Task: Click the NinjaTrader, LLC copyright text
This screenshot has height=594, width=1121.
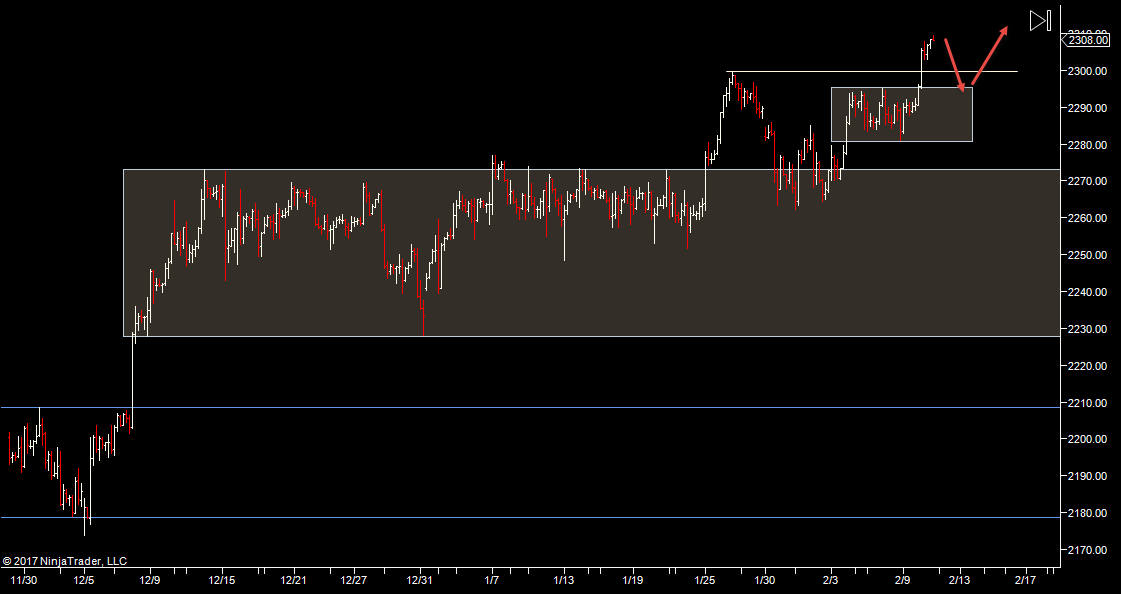Action: click(x=65, y=561)
